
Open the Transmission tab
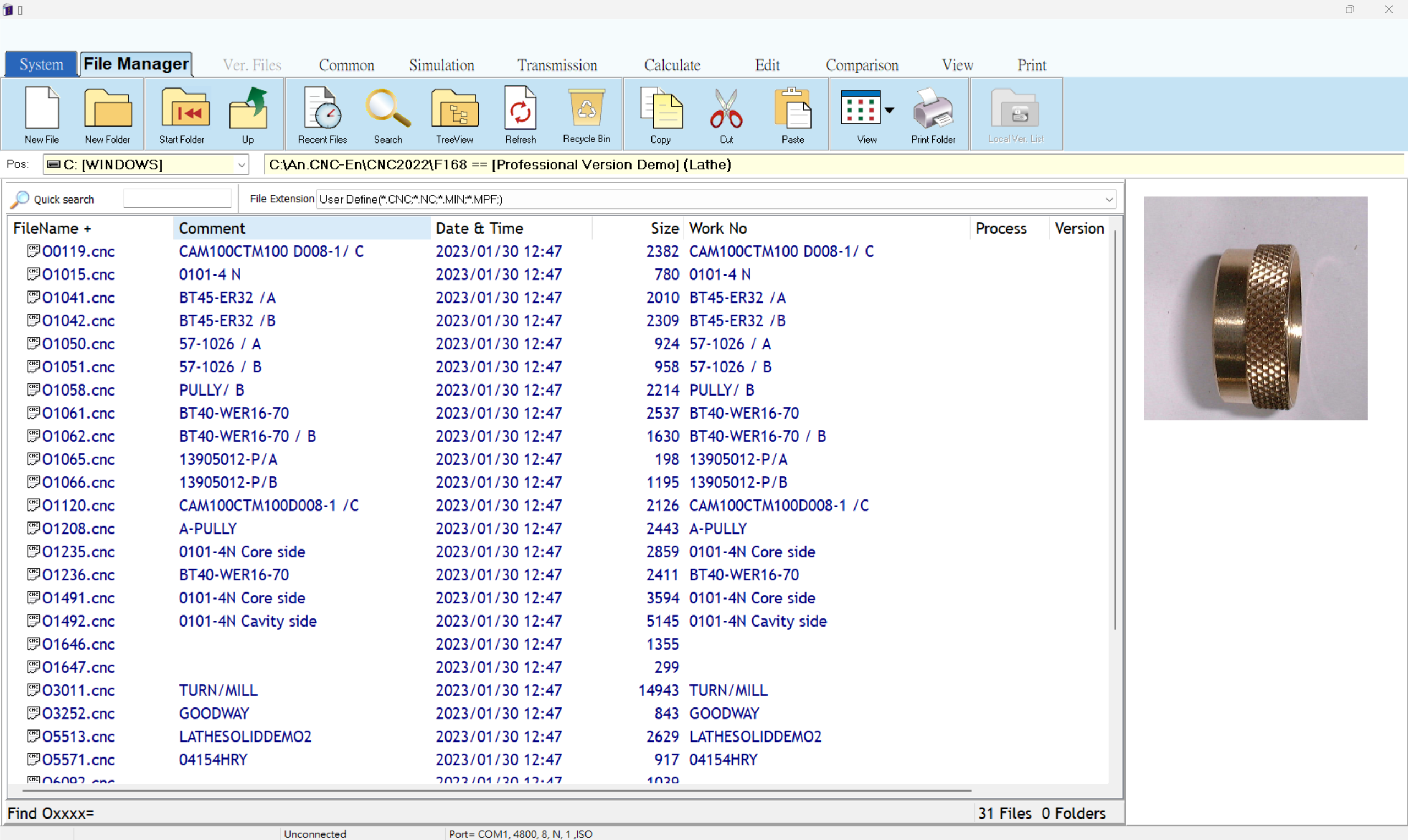(557, 65)
